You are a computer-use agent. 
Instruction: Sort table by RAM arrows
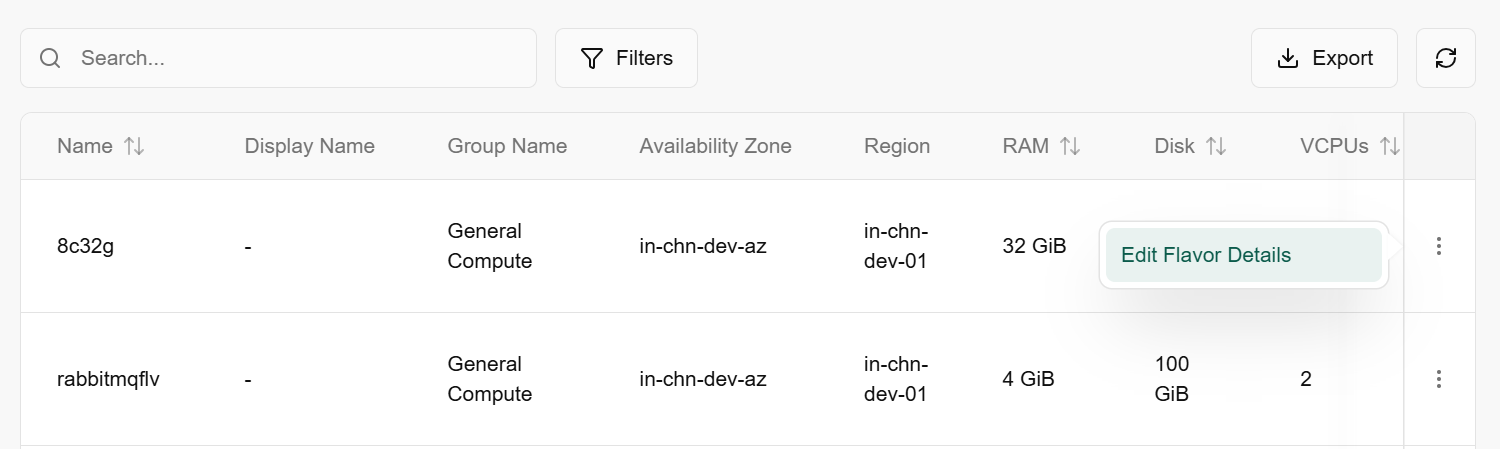[1070, 146]
